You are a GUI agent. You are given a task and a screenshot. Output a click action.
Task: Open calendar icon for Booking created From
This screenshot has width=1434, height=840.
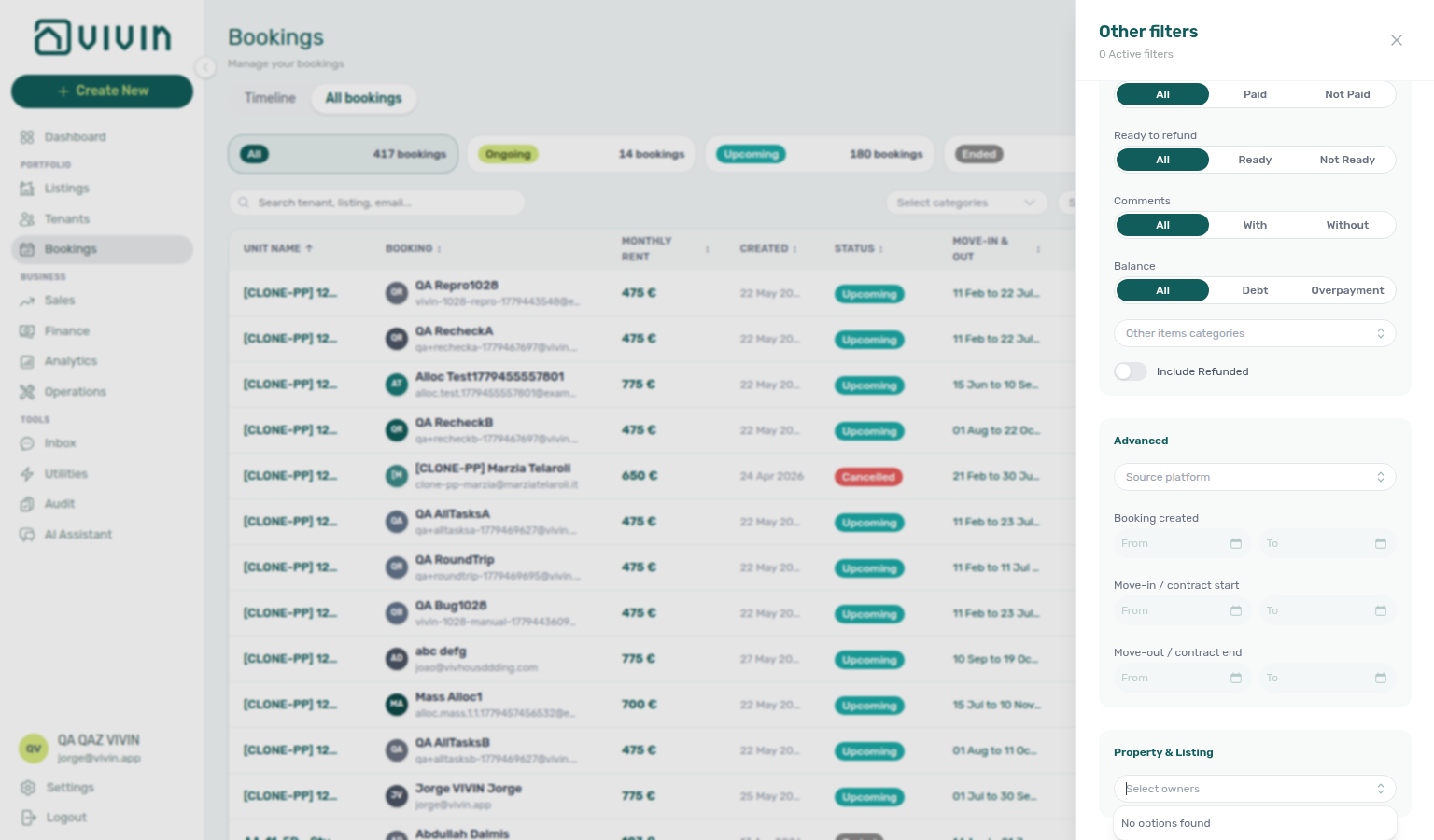[1236, 543]
